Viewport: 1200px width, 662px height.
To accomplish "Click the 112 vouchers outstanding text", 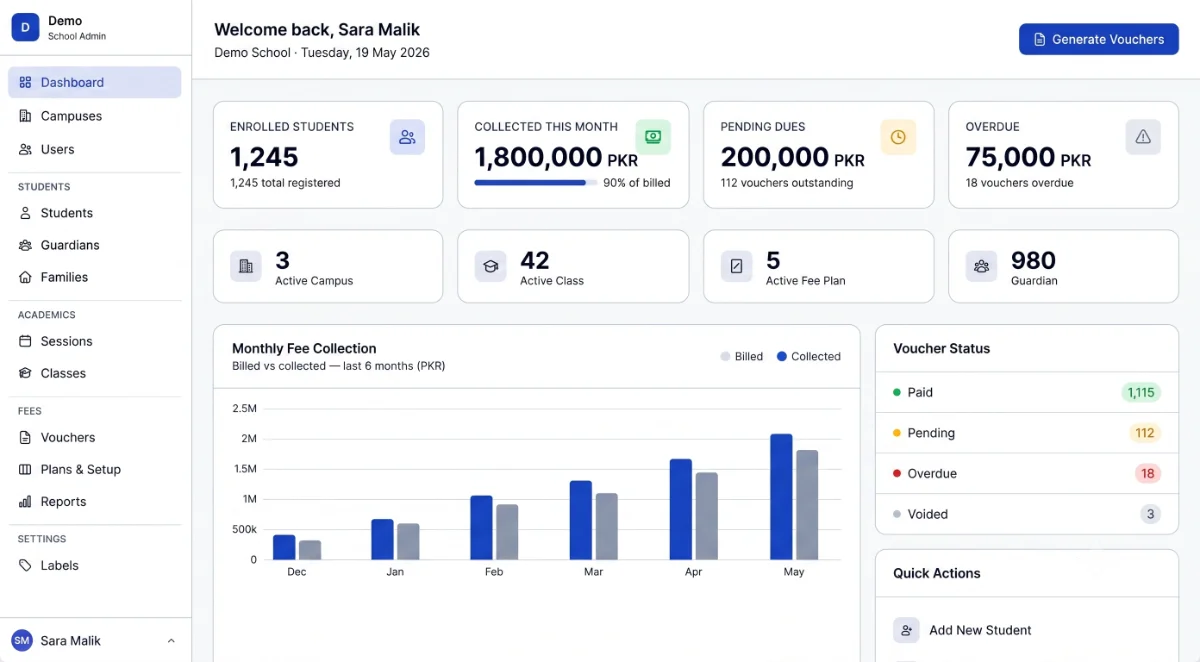I will tap(787, 183).
